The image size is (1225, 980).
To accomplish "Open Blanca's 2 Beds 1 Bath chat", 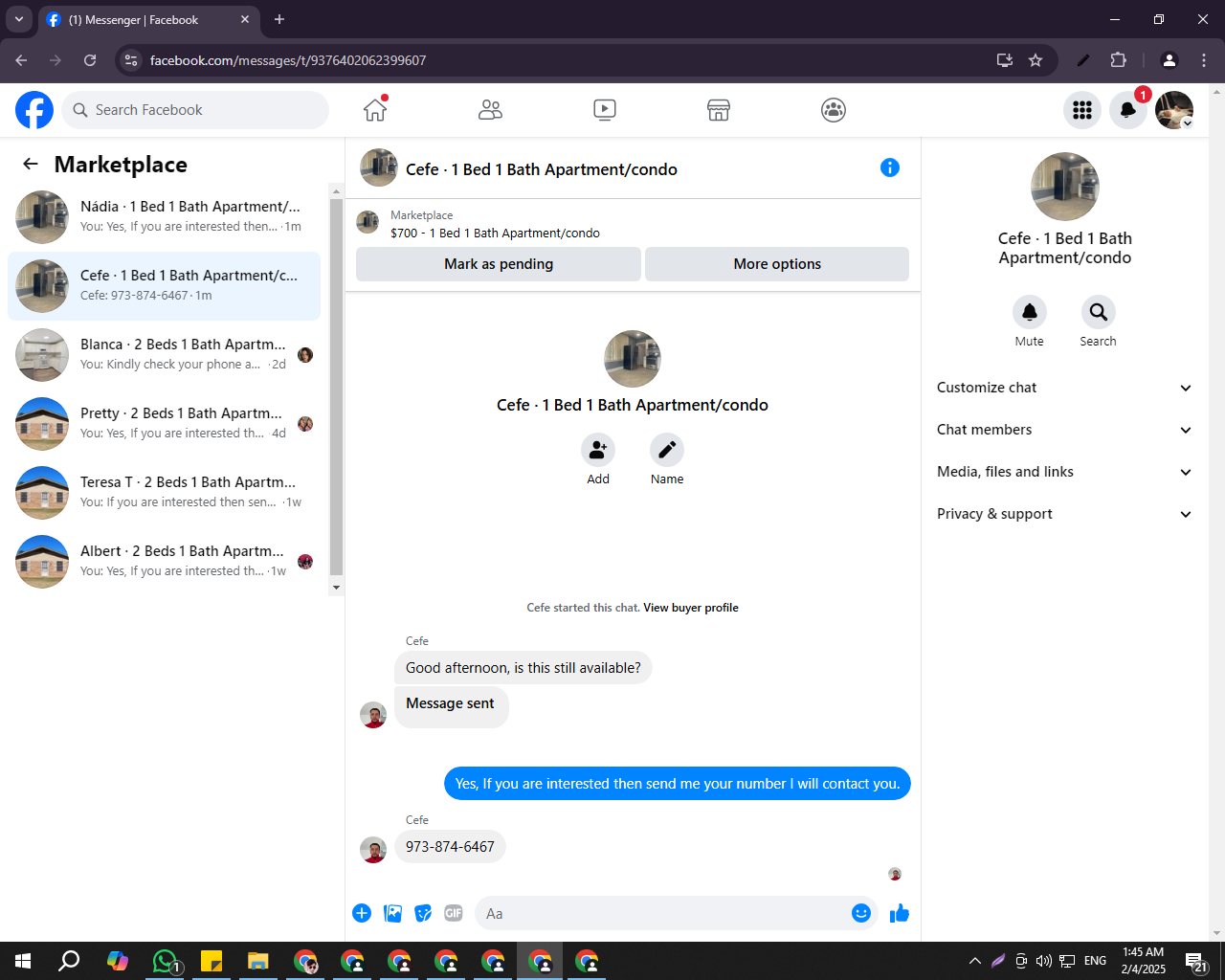I will [x=165, y=355].
